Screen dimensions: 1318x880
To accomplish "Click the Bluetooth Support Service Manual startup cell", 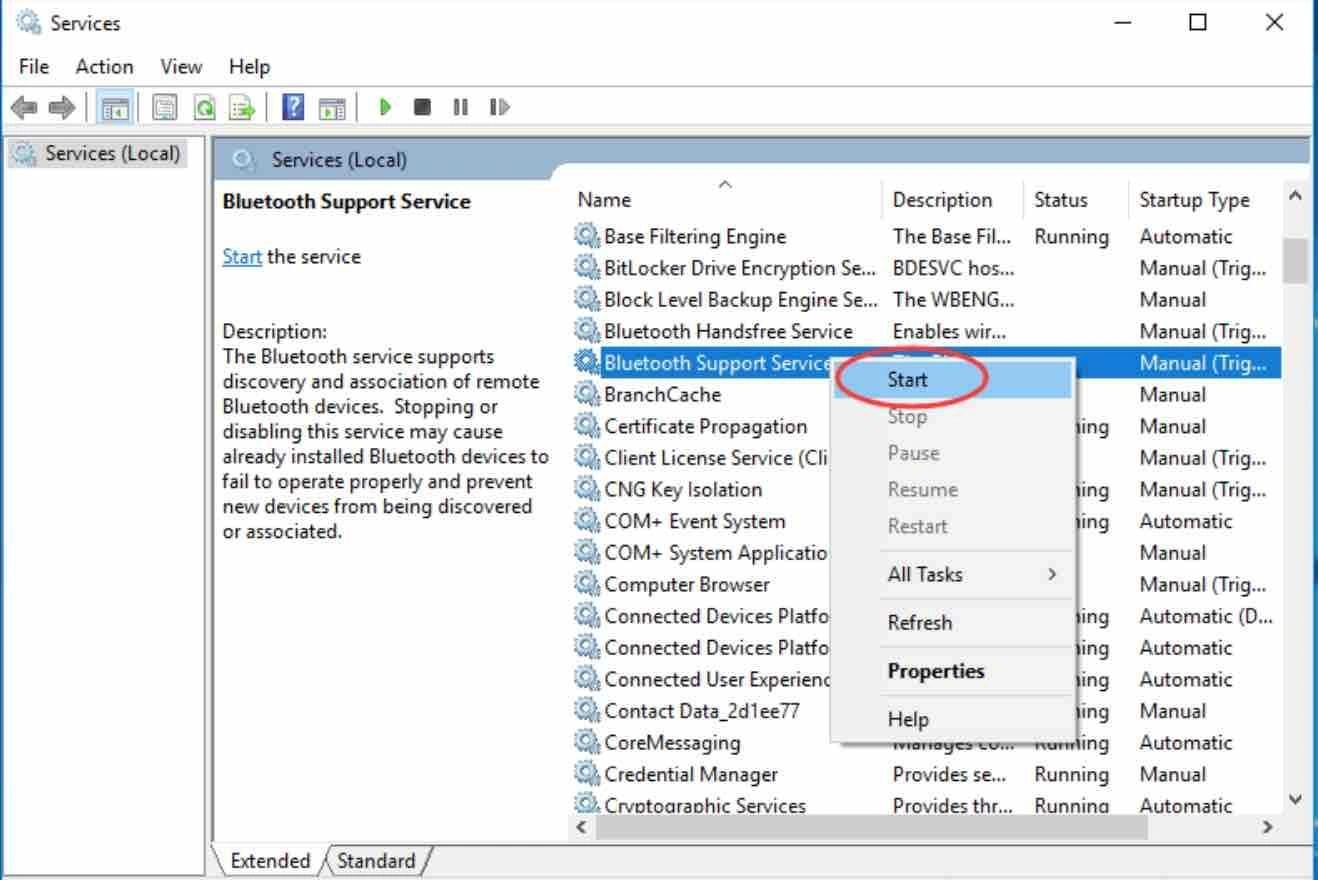I will [1203, 363].
